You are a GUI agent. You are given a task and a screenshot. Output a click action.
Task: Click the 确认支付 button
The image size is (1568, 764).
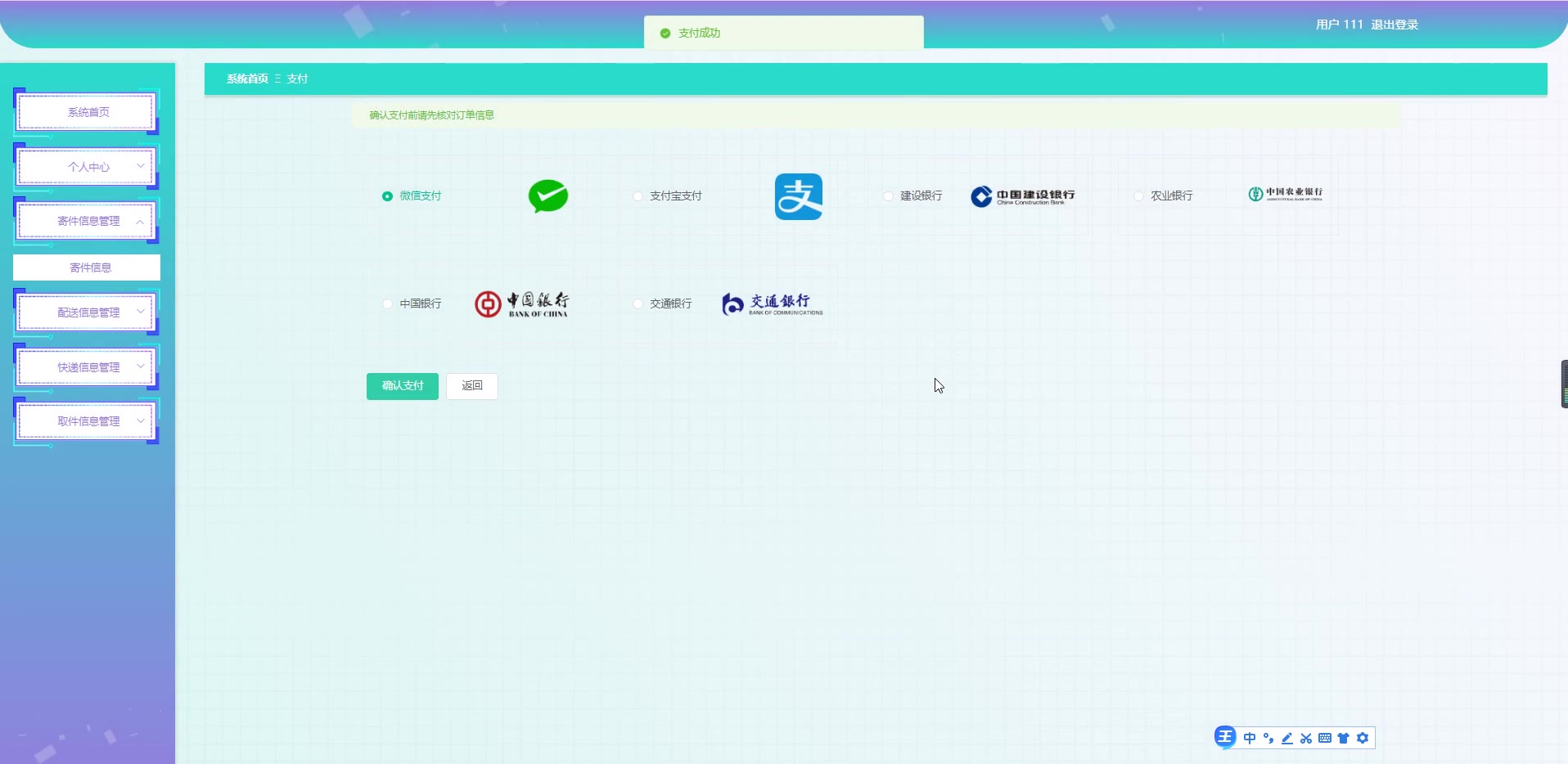pos(403,386)
